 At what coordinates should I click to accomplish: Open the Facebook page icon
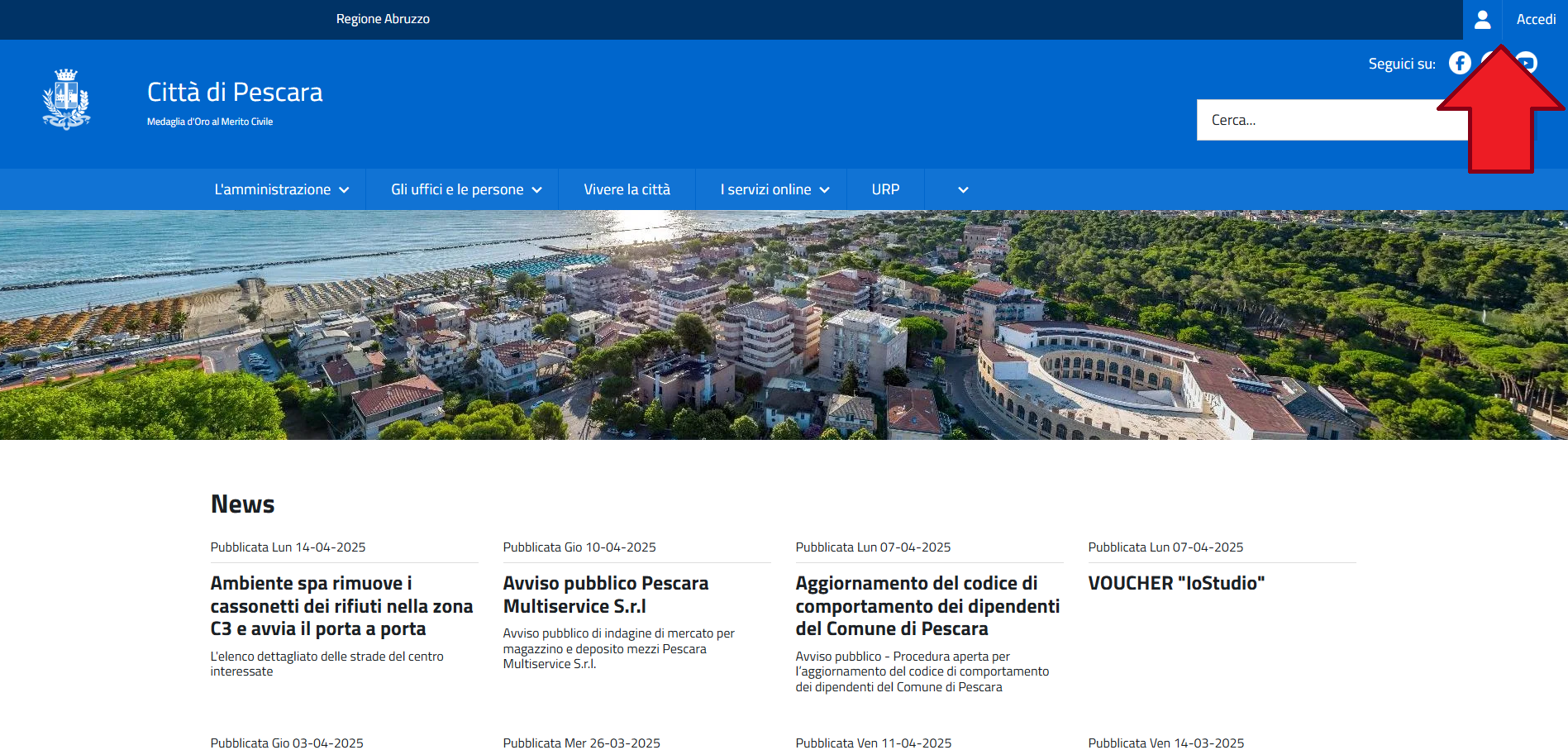point(1460,63)
